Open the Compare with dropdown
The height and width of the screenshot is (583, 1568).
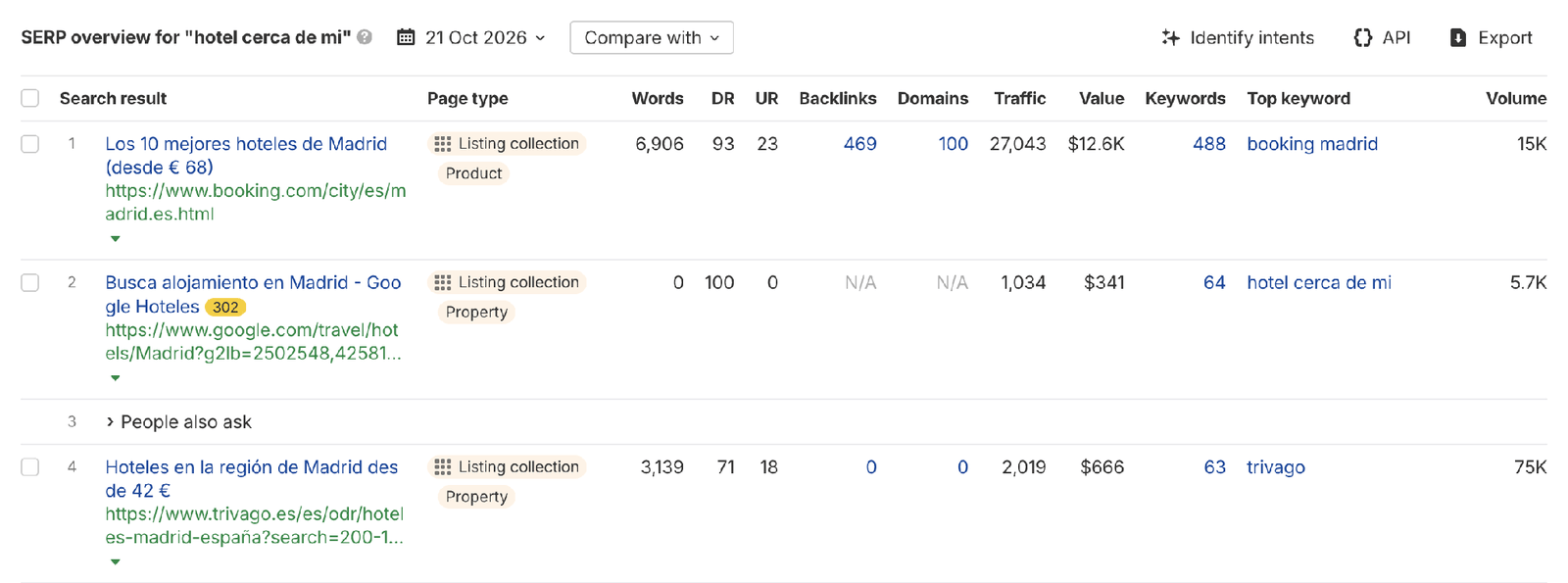tap(652, 37)
